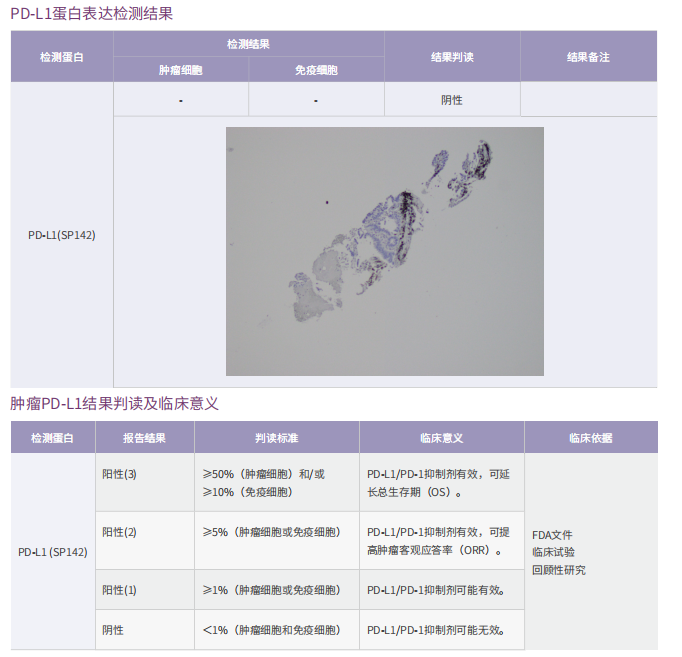Viewport: 682px width, 657px height.
Task: Select the 检测结果 column header in top table
Action: click(x=248, y=44)
